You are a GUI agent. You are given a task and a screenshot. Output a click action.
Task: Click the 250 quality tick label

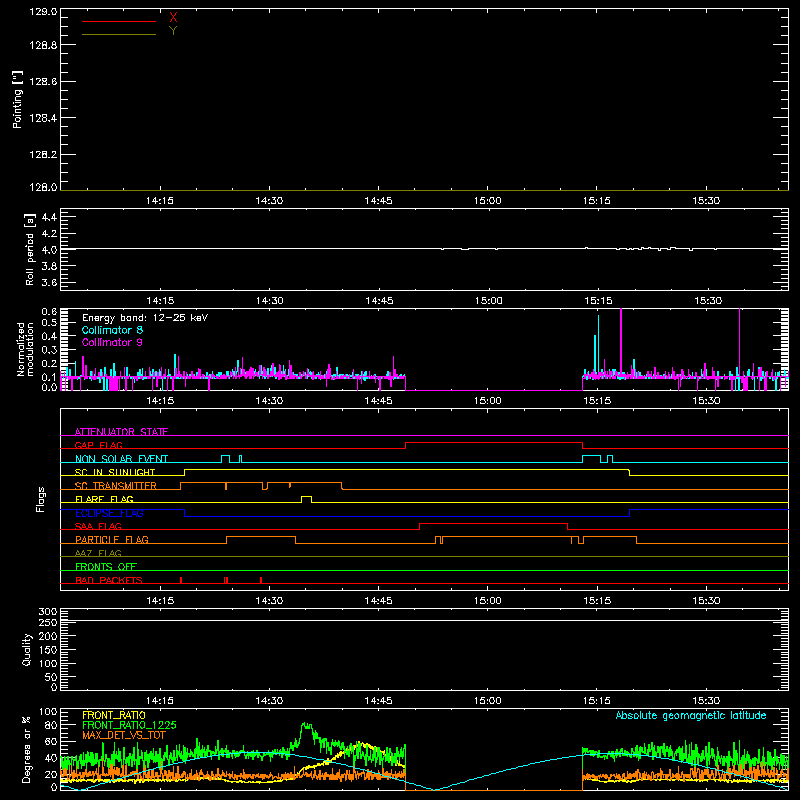point(47,622)
